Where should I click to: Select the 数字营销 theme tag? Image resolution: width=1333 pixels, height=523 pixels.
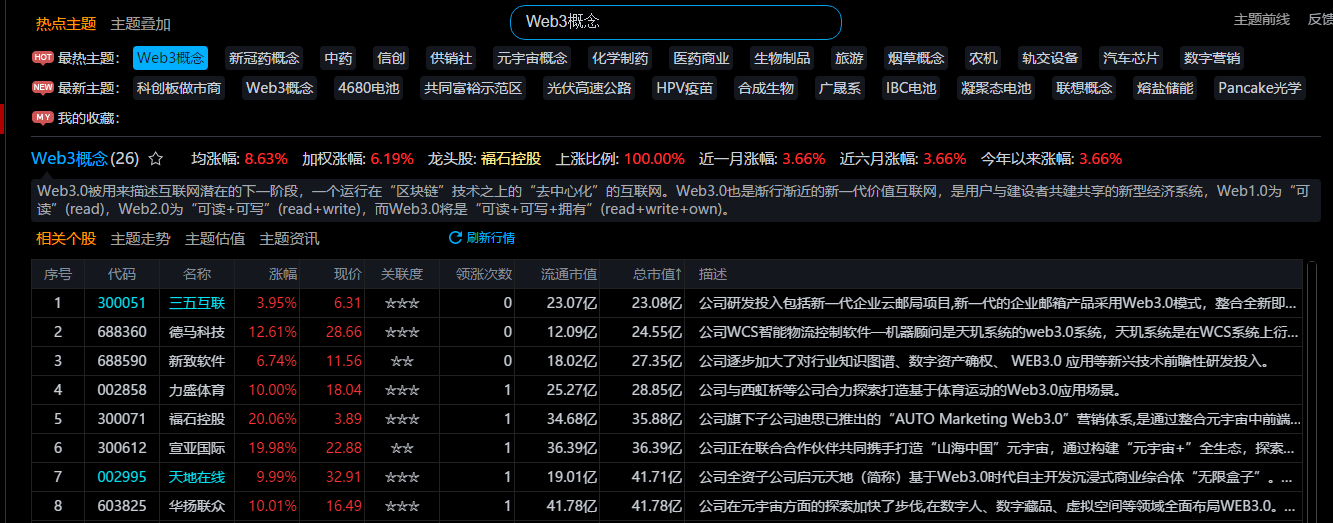click(1212, 58)
